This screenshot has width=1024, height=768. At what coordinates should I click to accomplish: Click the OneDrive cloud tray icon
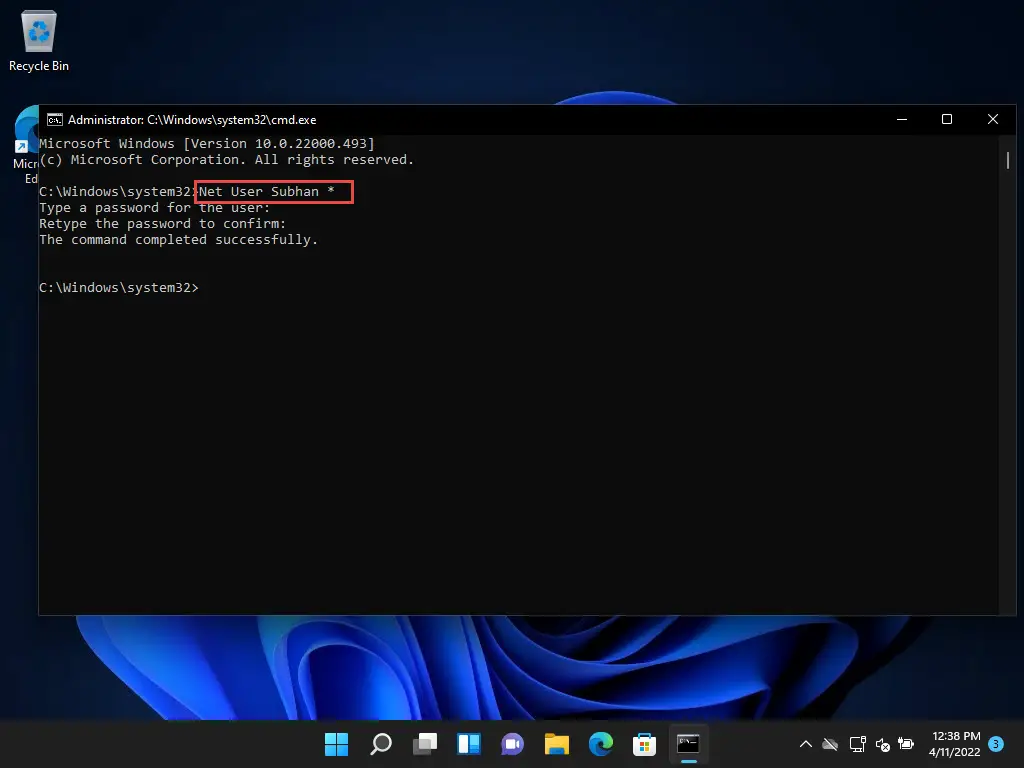[x=830, y=744]
